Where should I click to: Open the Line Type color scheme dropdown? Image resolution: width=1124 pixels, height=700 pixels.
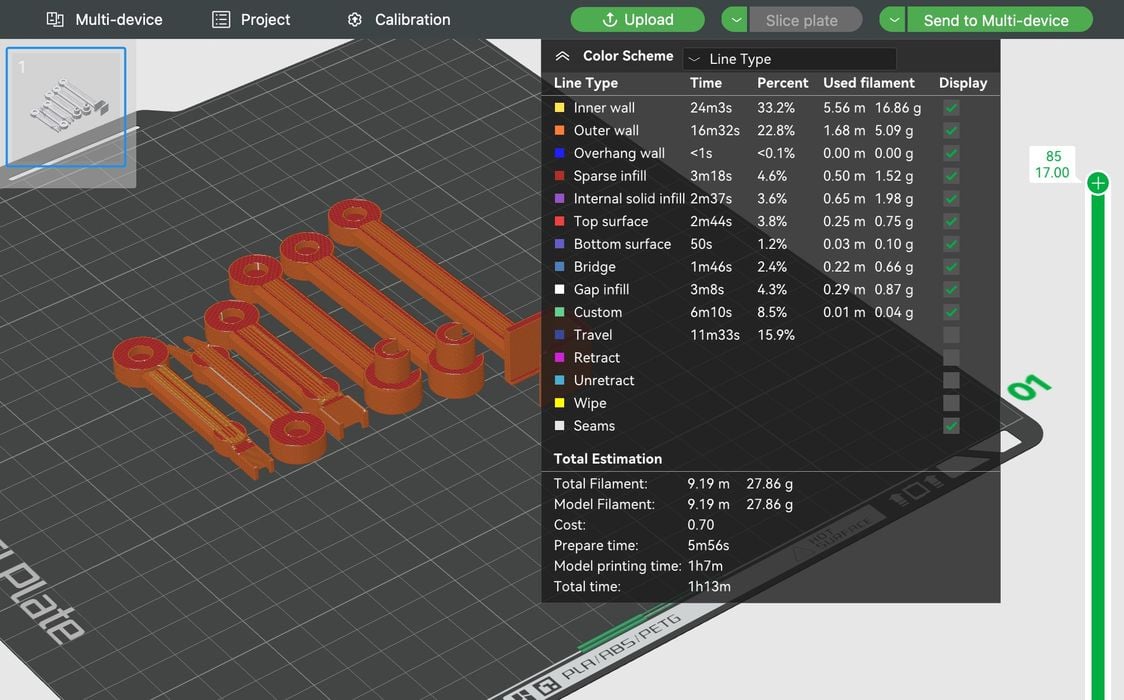click(790, 59)
